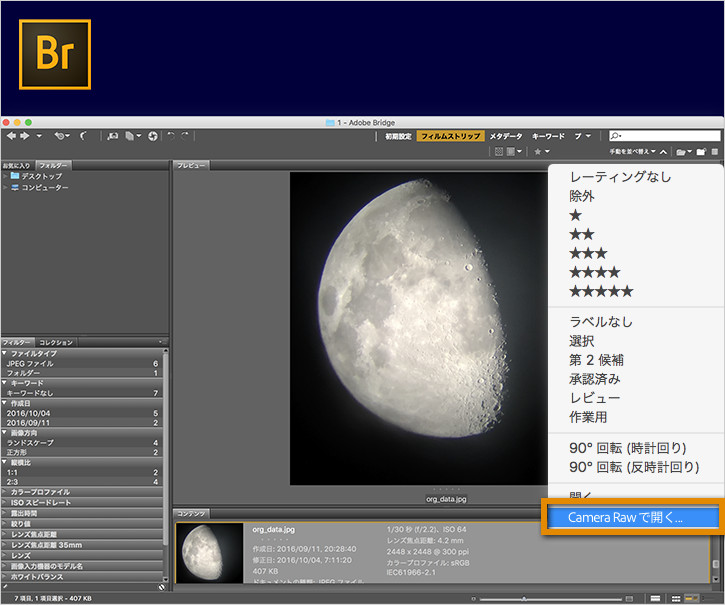The height and width of the screenshot is (605, 725).
Task: Go forward with the right arrow
Action: [25, 136]
